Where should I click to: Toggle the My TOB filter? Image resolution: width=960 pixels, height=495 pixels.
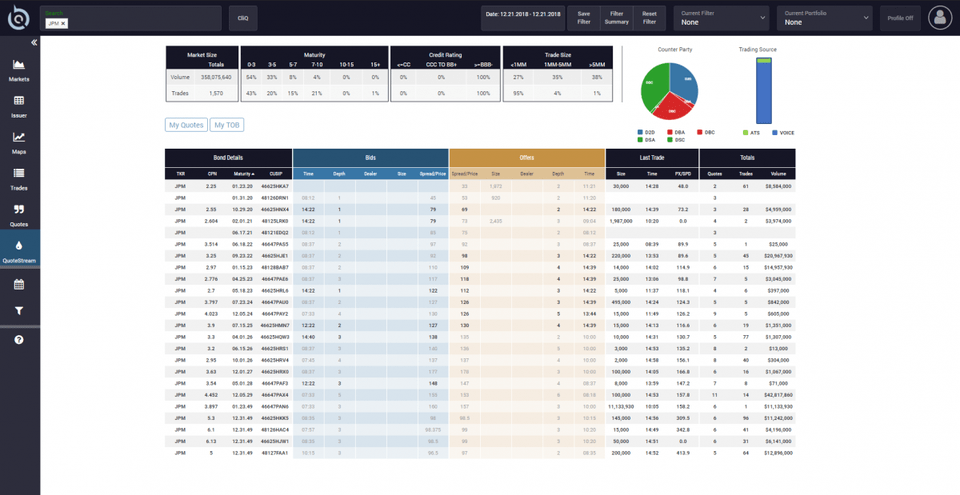point(227,125)
